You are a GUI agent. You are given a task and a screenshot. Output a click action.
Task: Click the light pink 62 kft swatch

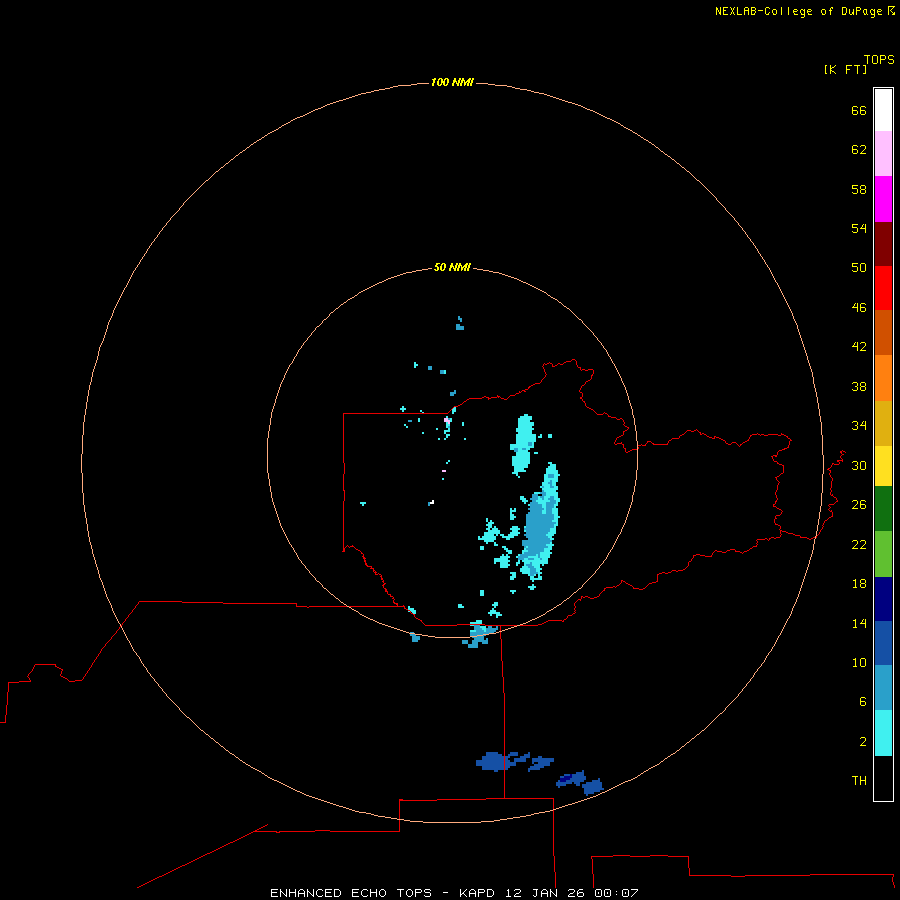click(883, 153)
